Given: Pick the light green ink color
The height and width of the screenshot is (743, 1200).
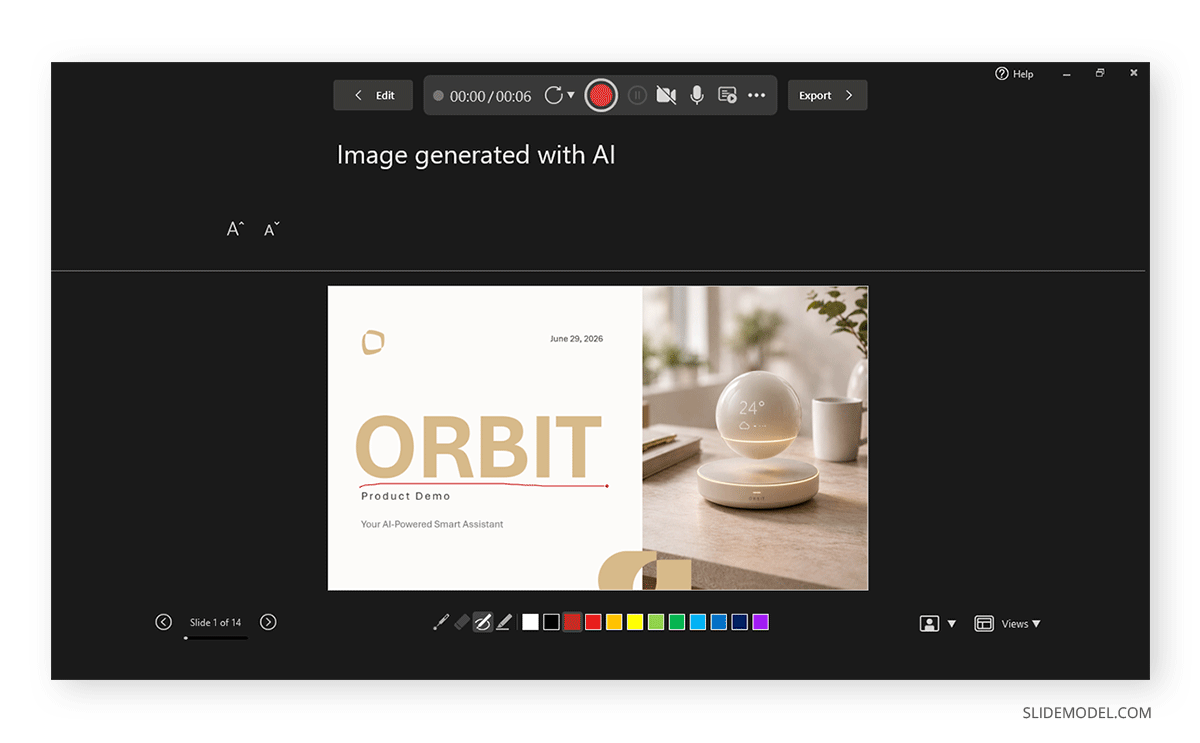Looking at the screenshot, I should [656, 622].
